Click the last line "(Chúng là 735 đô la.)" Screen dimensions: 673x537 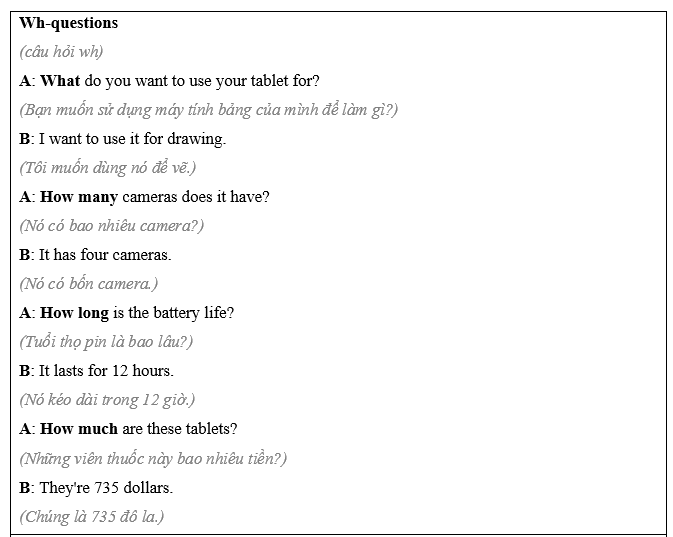(x=92, y=516)
